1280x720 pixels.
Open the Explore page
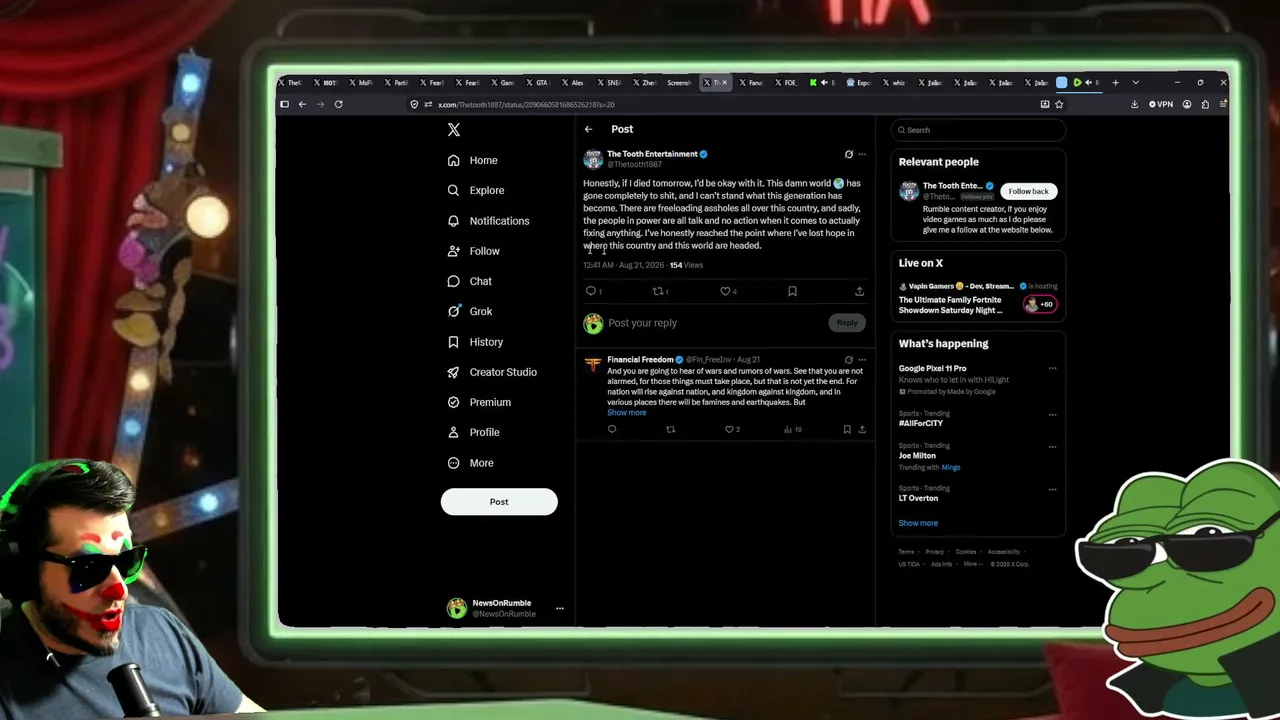click(476, 190)
